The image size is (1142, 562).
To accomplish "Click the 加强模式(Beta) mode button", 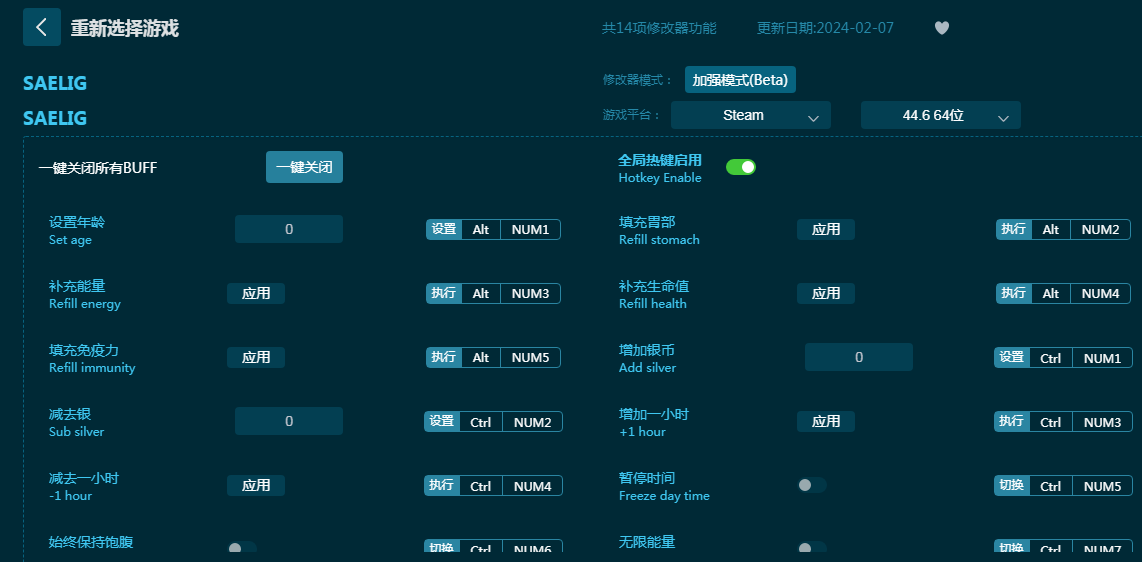I will click(x=740, y=80).
